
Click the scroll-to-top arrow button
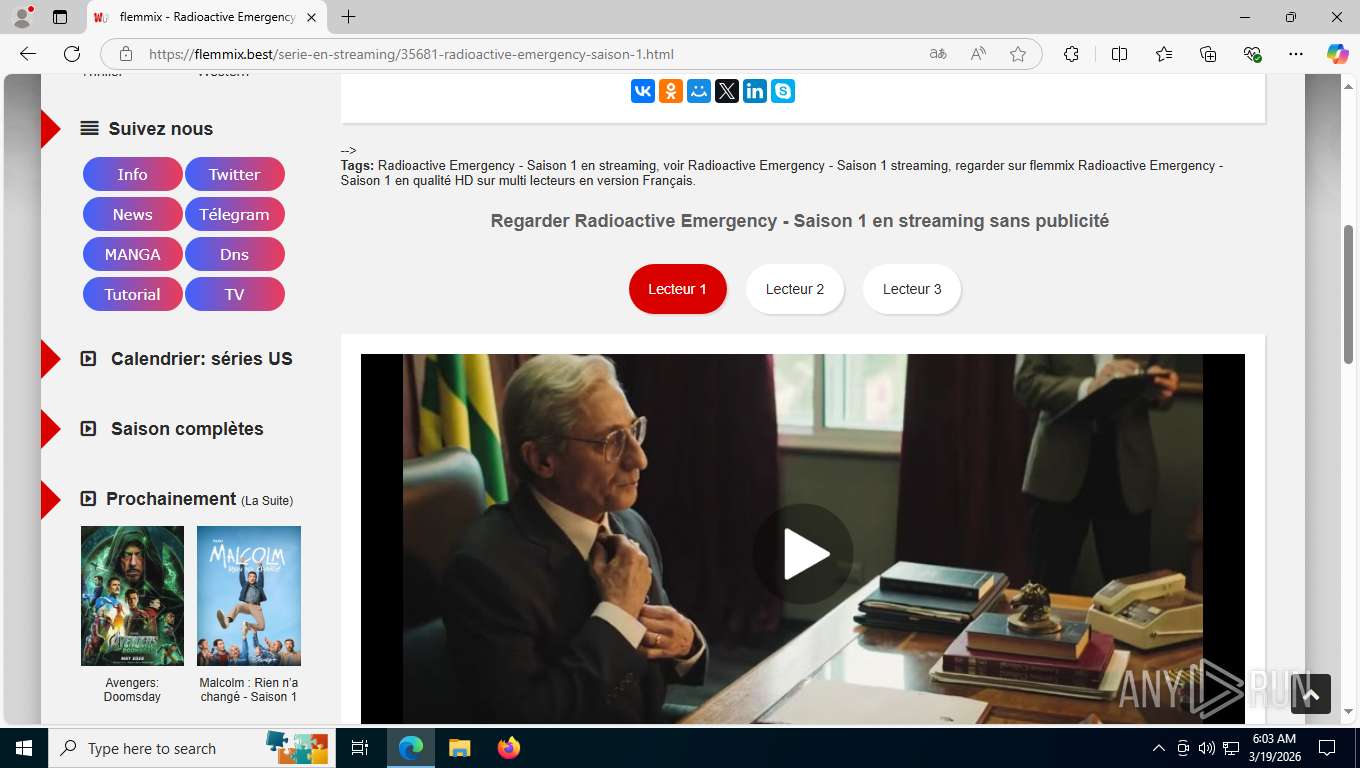1311,694
